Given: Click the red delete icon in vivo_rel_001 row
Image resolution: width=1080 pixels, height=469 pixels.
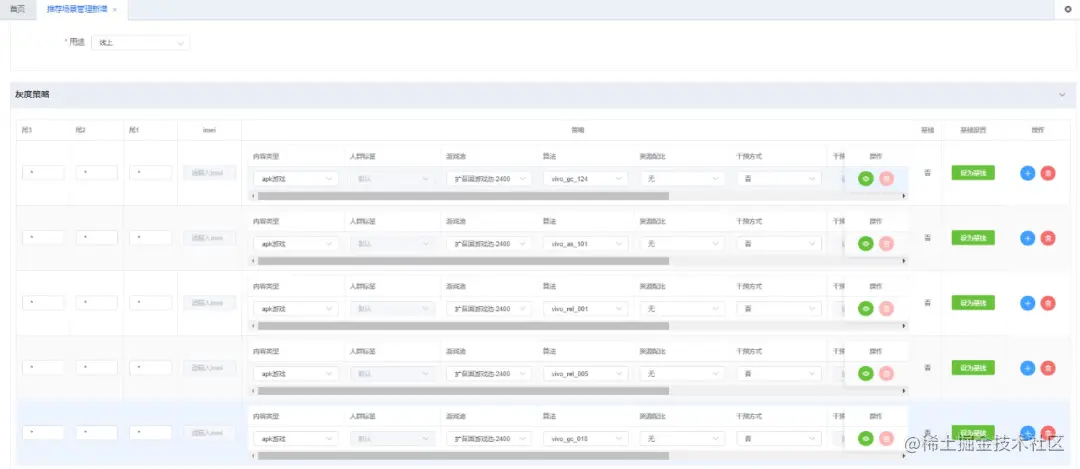Looking at the screenshot, I should click(1048, 302).
